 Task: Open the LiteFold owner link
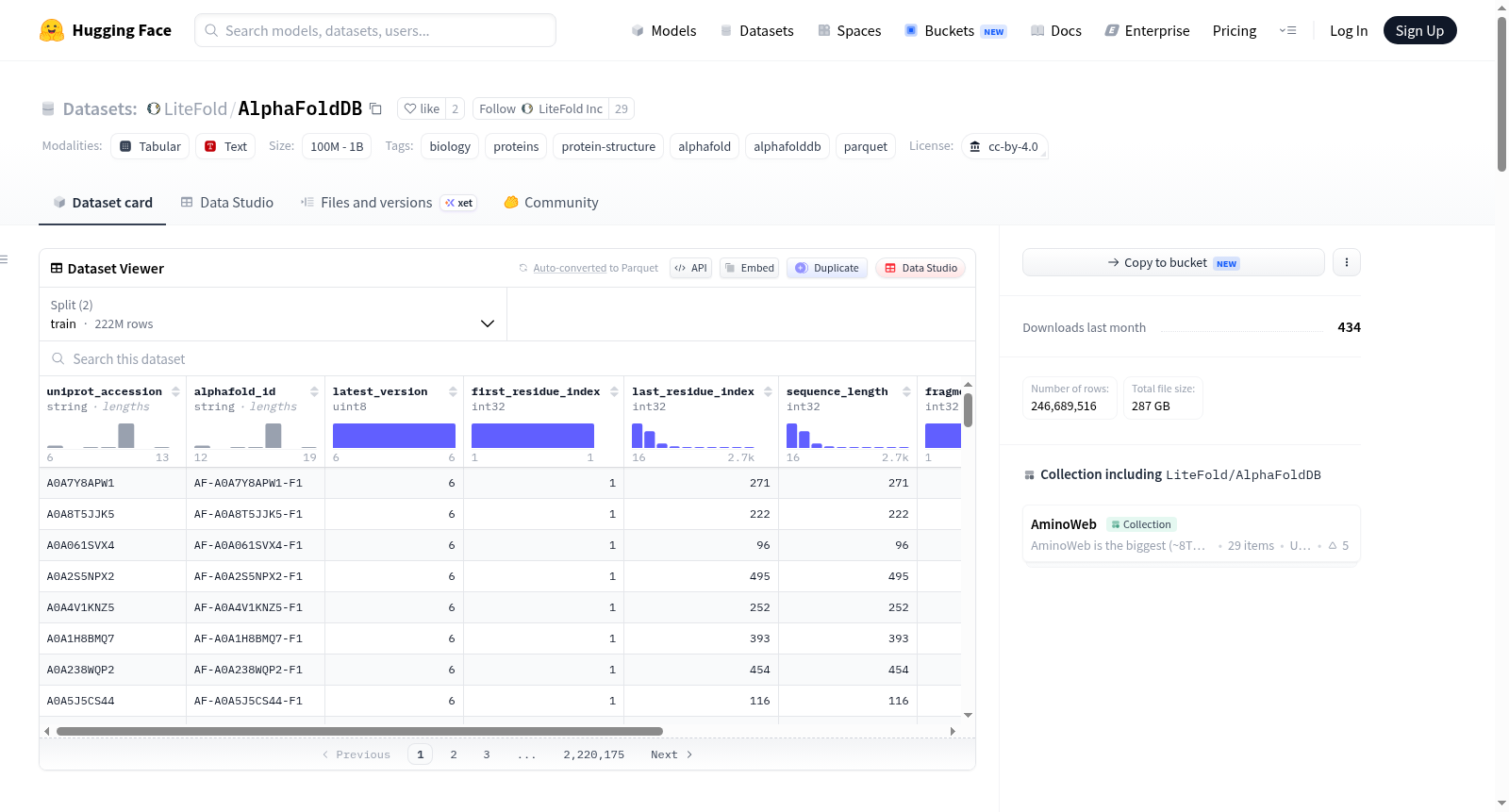(195, 108)
